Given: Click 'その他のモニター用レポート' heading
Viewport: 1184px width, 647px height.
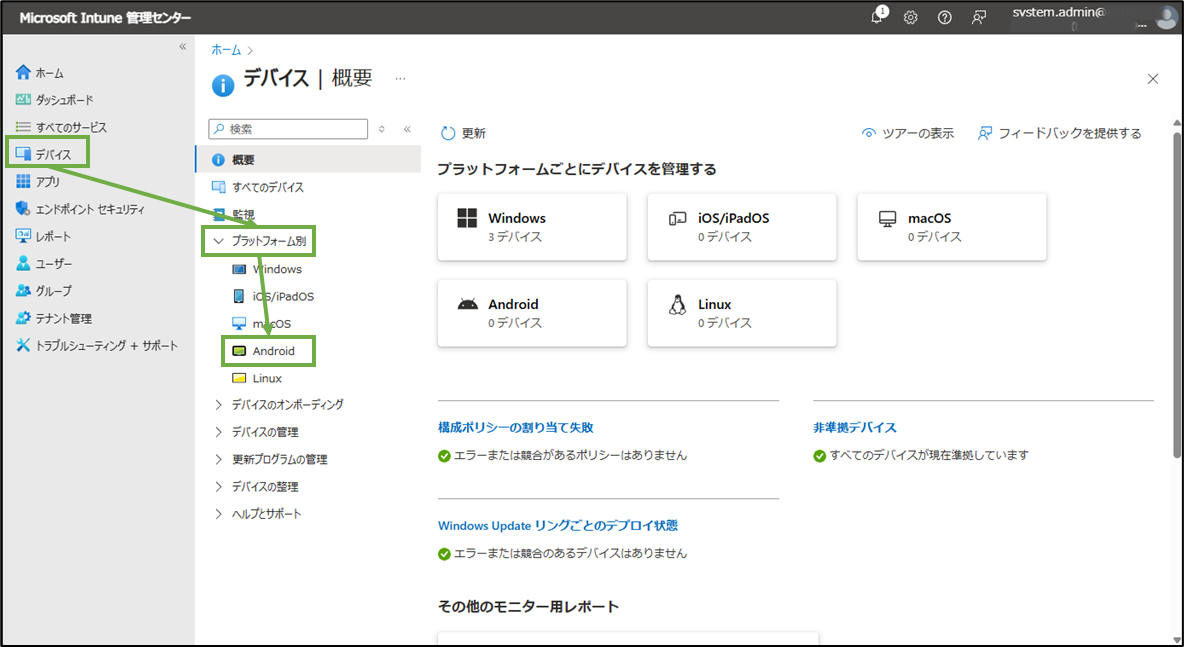Looking at the screenshot, I should [529, 606].
